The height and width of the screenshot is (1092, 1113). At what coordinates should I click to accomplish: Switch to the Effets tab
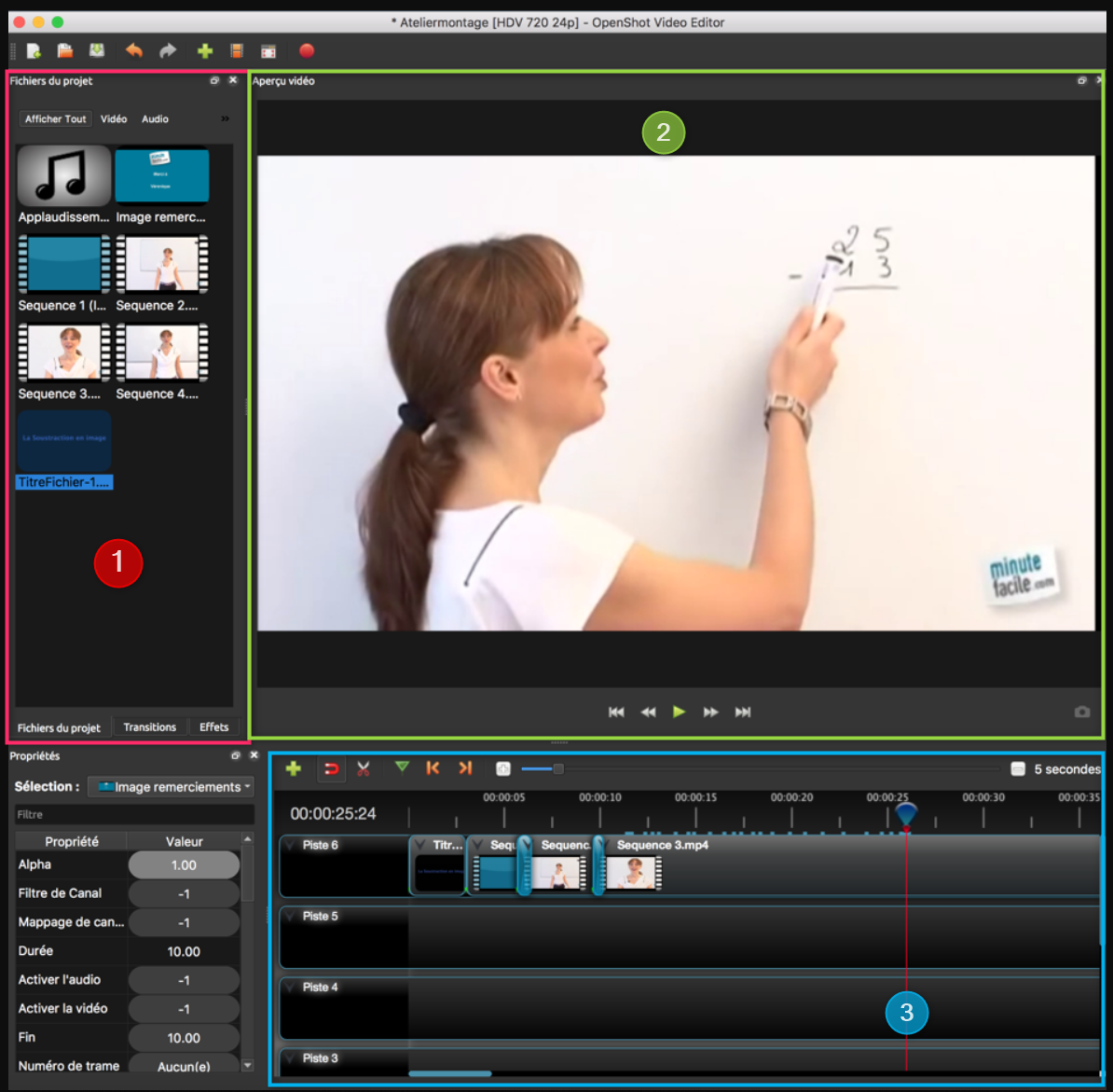[213, 727]
